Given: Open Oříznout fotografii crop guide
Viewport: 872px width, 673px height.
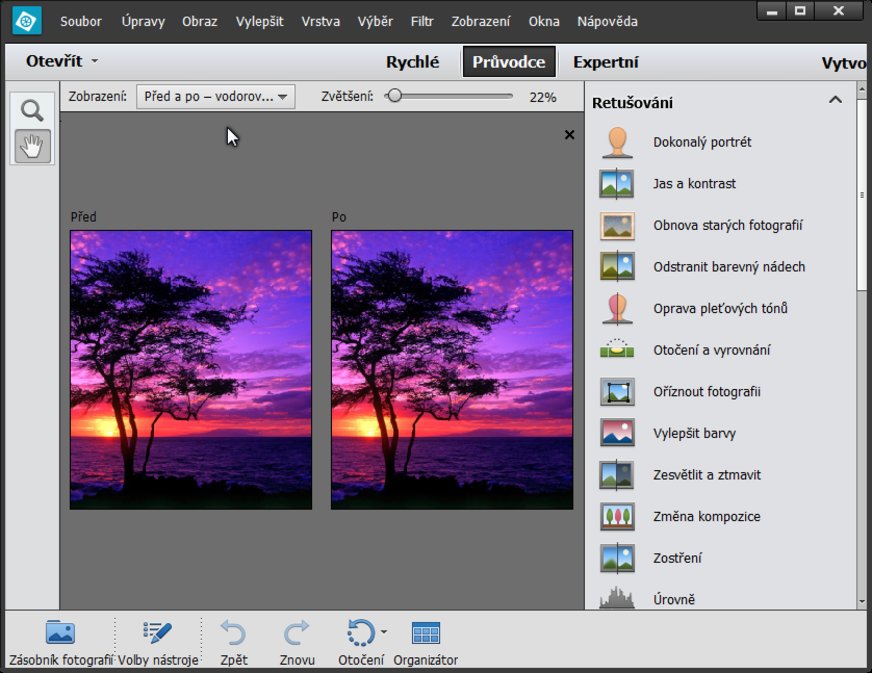Looking at the screenshot, I should click(706, 392).
